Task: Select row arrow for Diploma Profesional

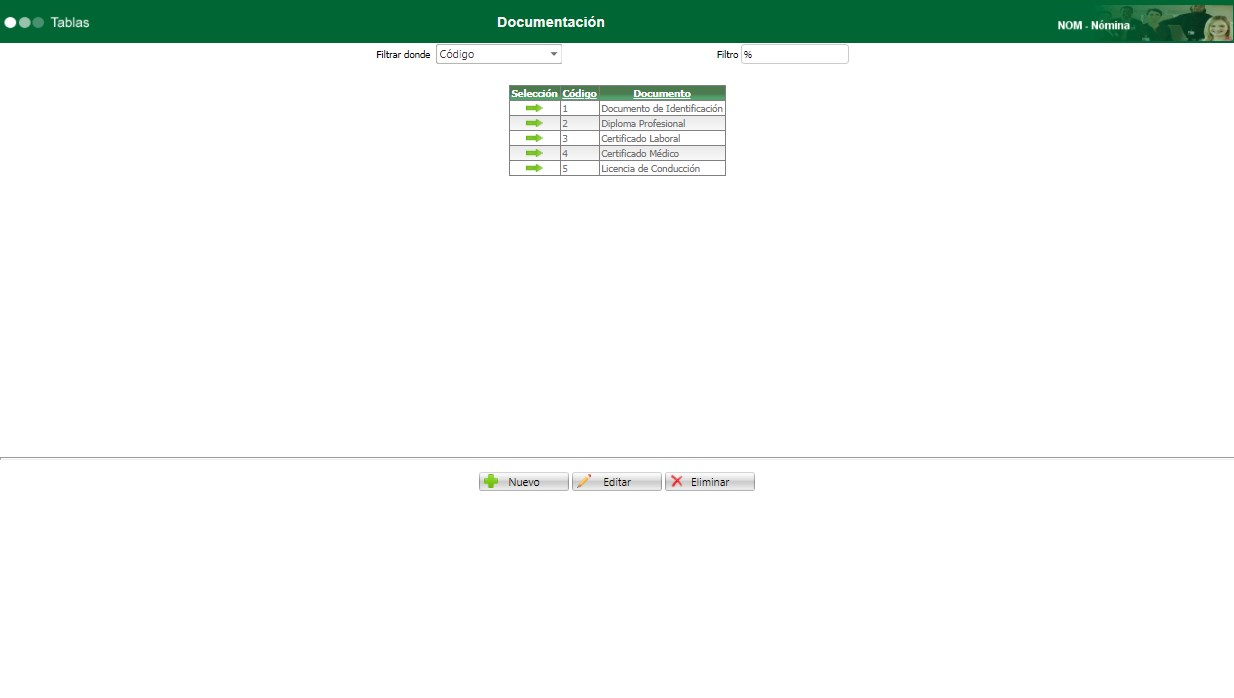Action: (x=534, y=123)
